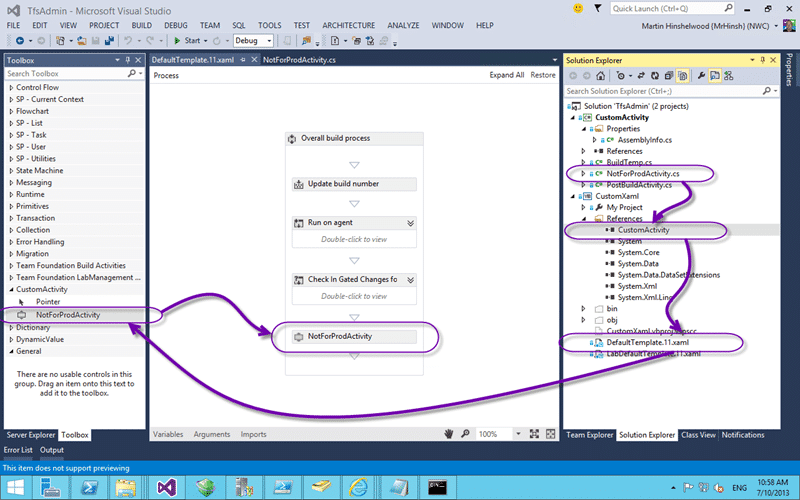Switch to the NotForProdActivity.cs tab
Image resolution: width=800 pixels, height=500 pixels.
point(299,60)
